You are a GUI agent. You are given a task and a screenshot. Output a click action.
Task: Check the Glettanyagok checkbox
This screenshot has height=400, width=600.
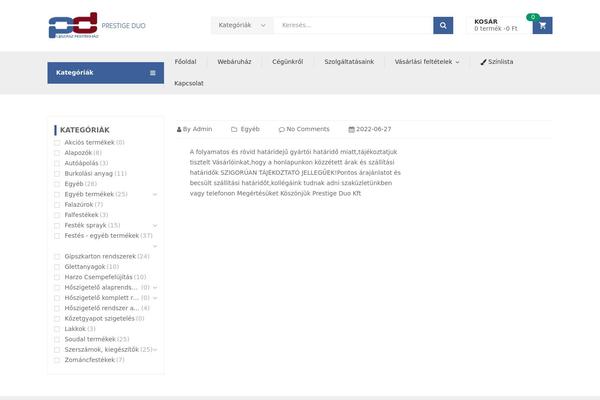click(x=57, y=267)
